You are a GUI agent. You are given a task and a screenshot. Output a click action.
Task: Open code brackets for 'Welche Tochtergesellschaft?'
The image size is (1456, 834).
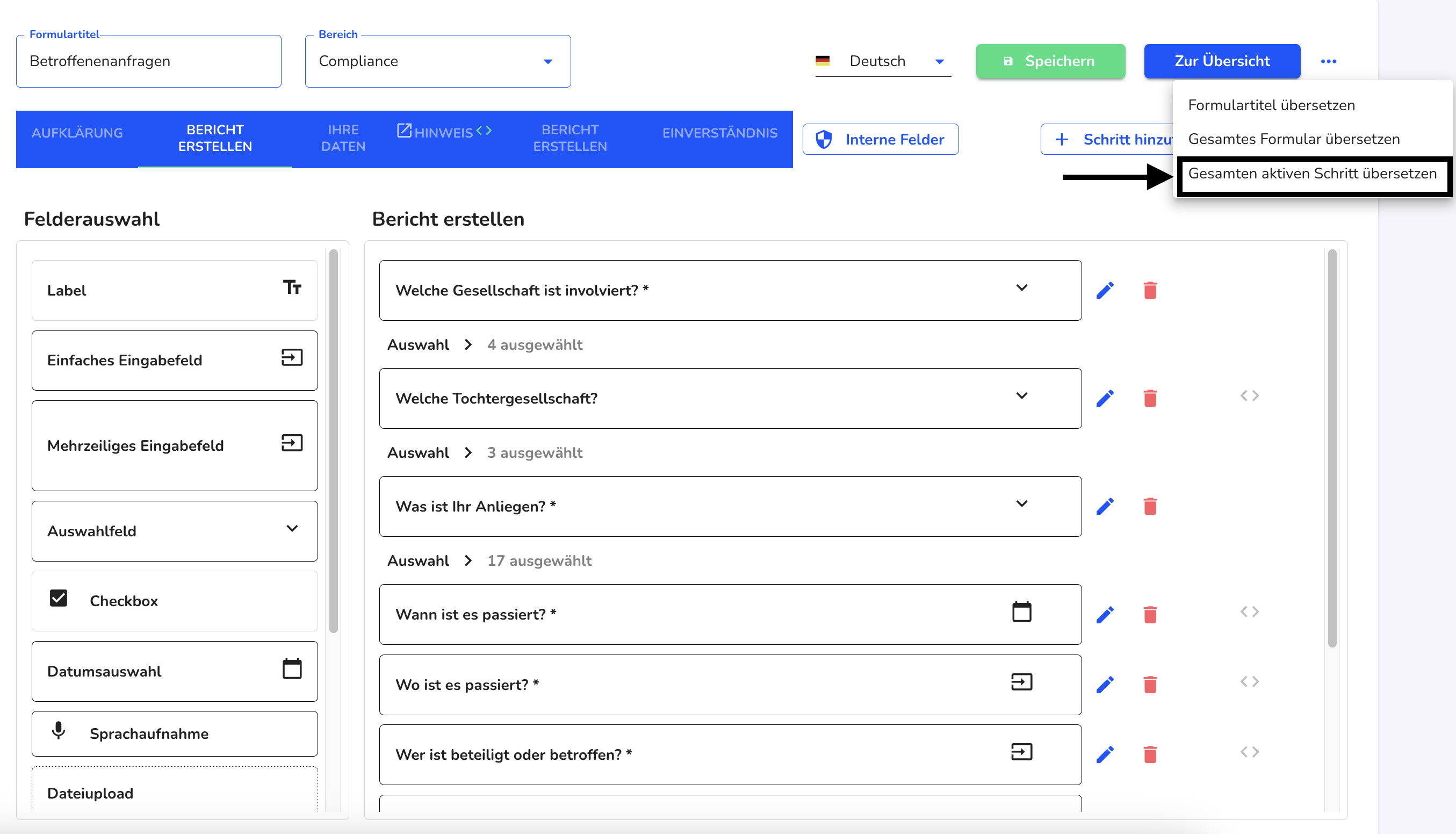tap(1250, 396)
